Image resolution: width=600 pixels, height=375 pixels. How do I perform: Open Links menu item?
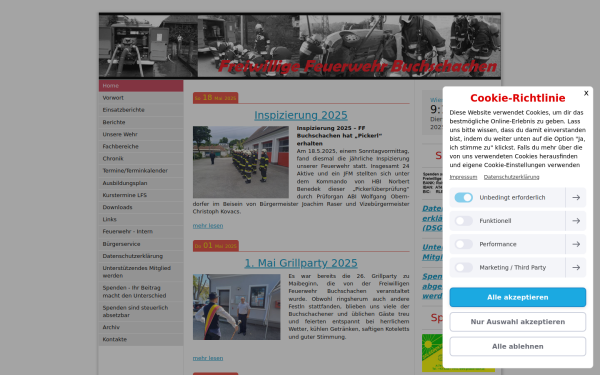(x=141, y=219)
